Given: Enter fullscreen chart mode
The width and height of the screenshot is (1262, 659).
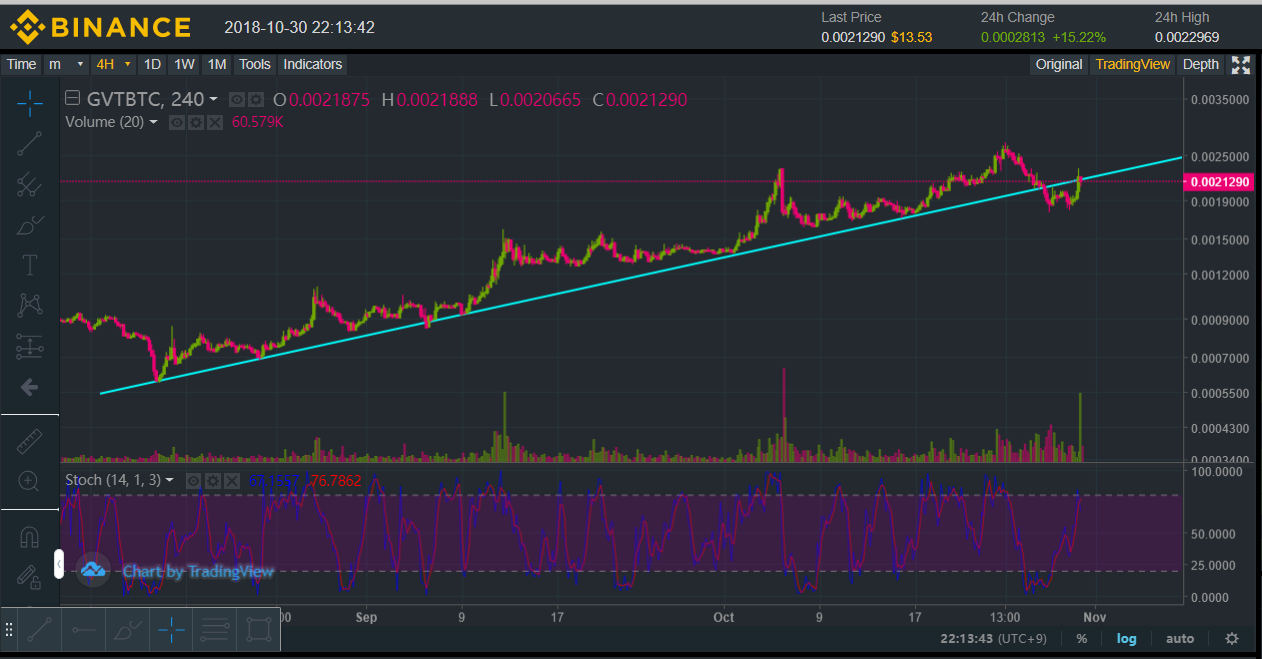Looking at the screenshot, I should [x=1241, y=65].
